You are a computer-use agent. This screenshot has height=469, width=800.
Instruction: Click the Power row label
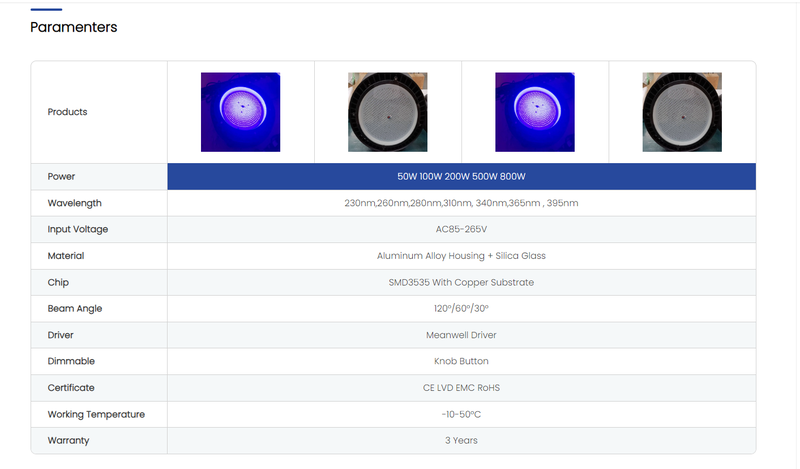[x=61, y=177]
